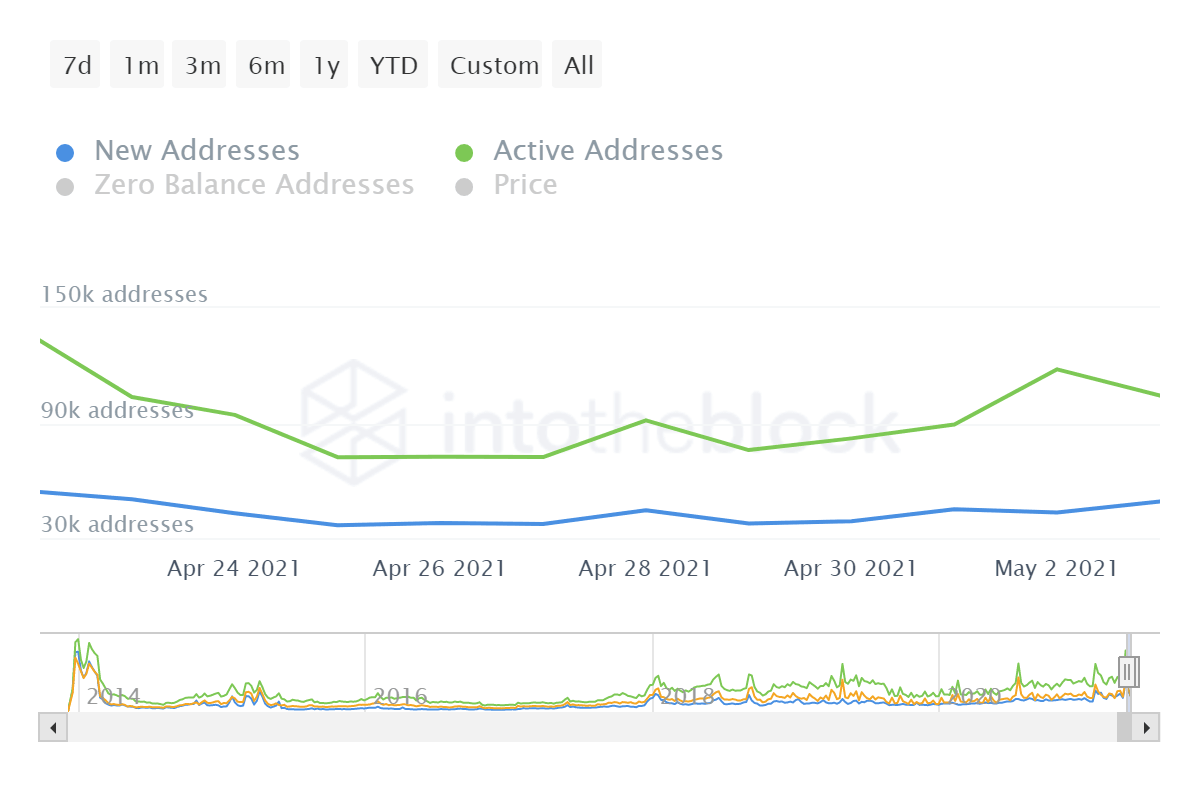1200x800 pixels.
Task: Hide the Active Addresses series label
Action: click(608, 151)
